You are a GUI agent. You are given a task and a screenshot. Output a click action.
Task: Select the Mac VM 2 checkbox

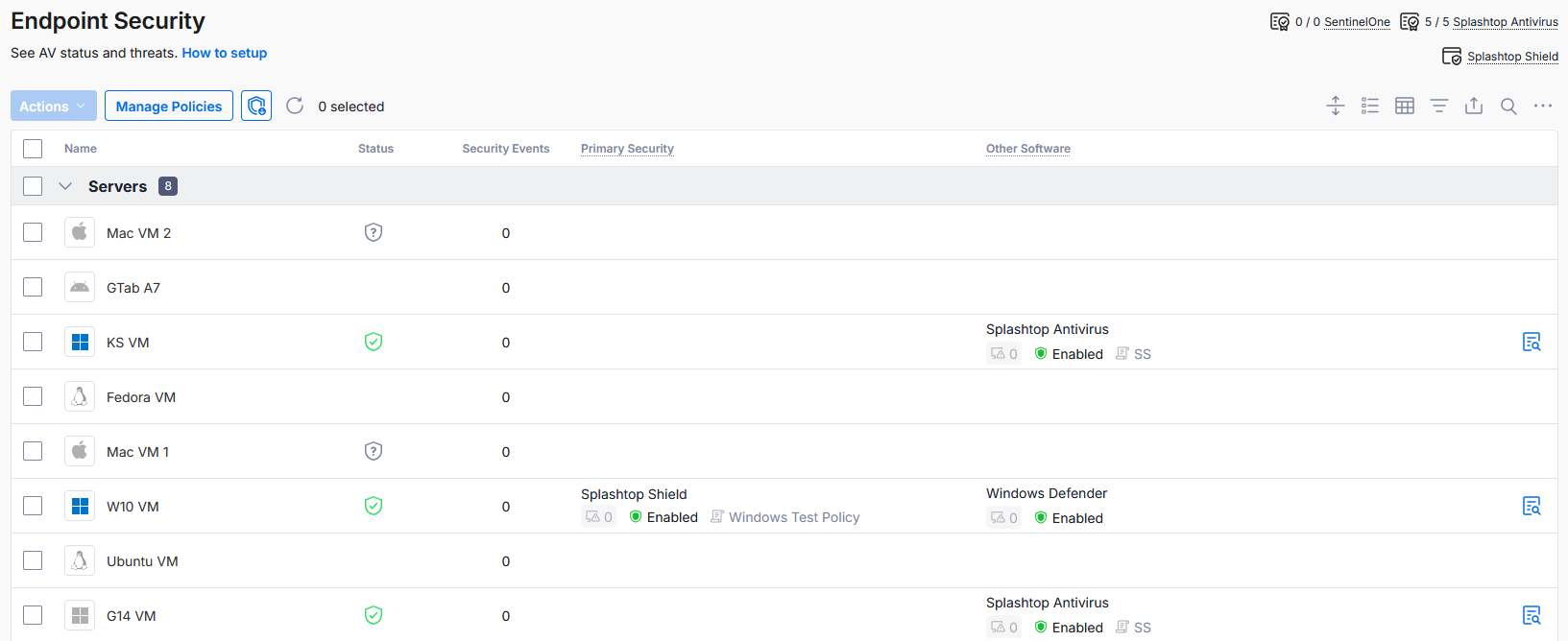[33, 232]
